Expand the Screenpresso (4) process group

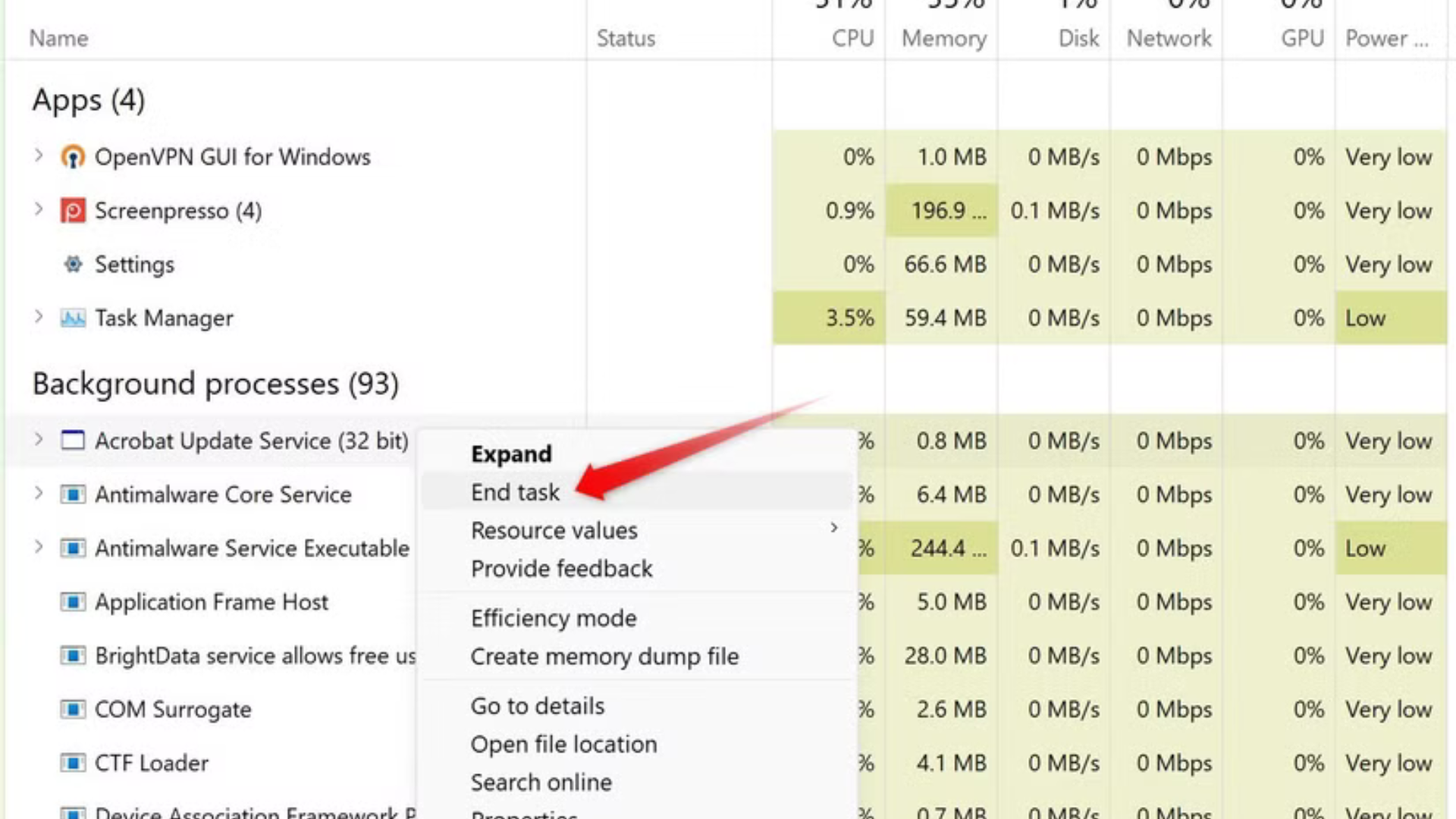[39, 209]
